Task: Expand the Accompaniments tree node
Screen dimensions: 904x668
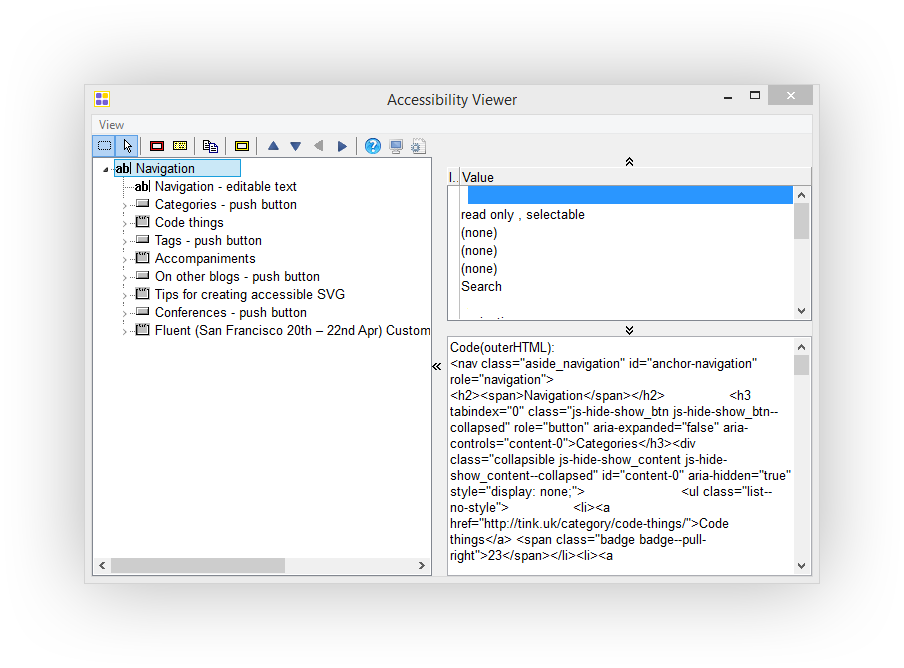Action: coord(124,259)
